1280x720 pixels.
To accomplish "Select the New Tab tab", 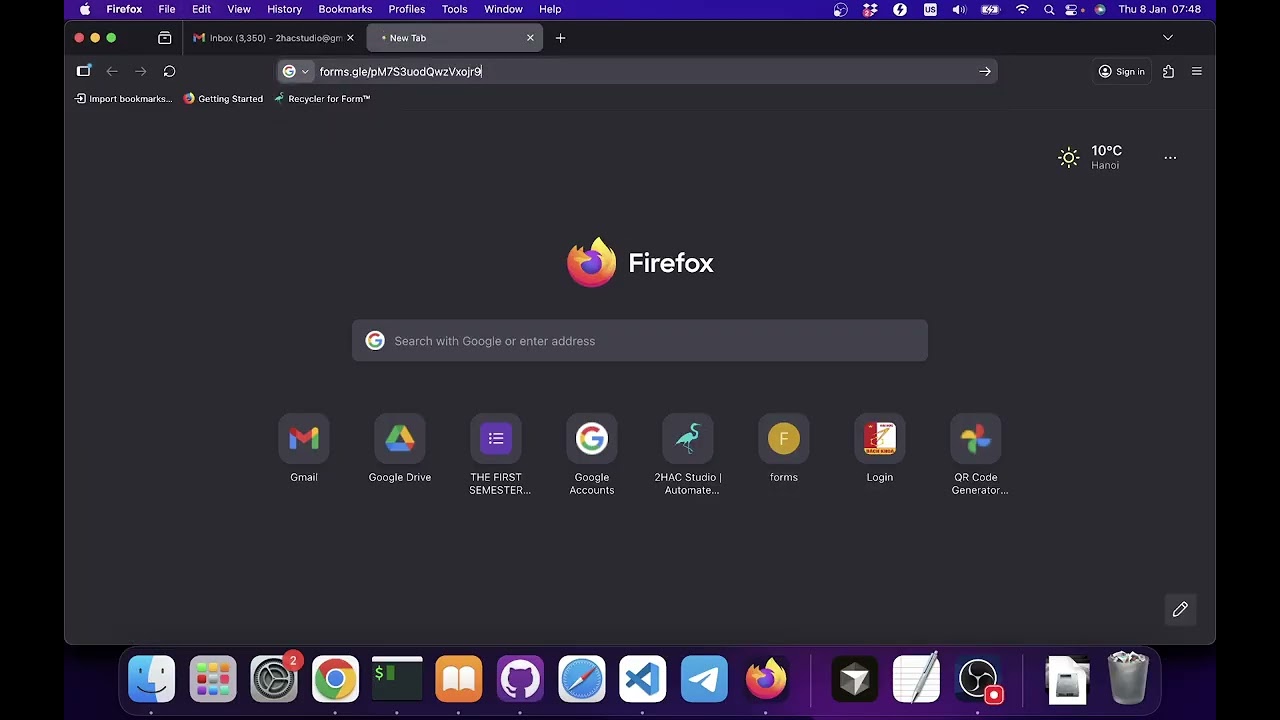I will coord(453,38).
